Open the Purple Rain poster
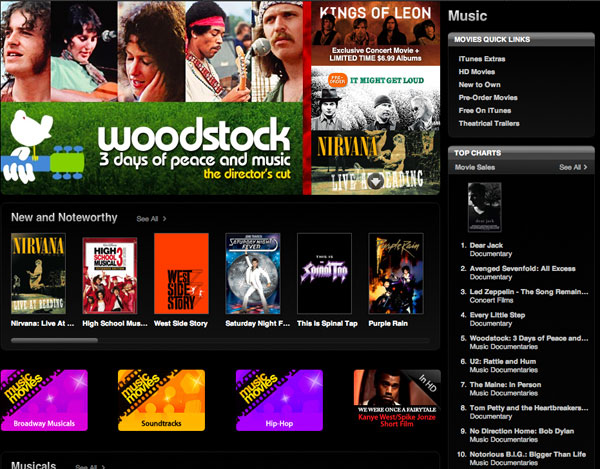Viewport: 600px width, 469px height. tap(396, 274)
